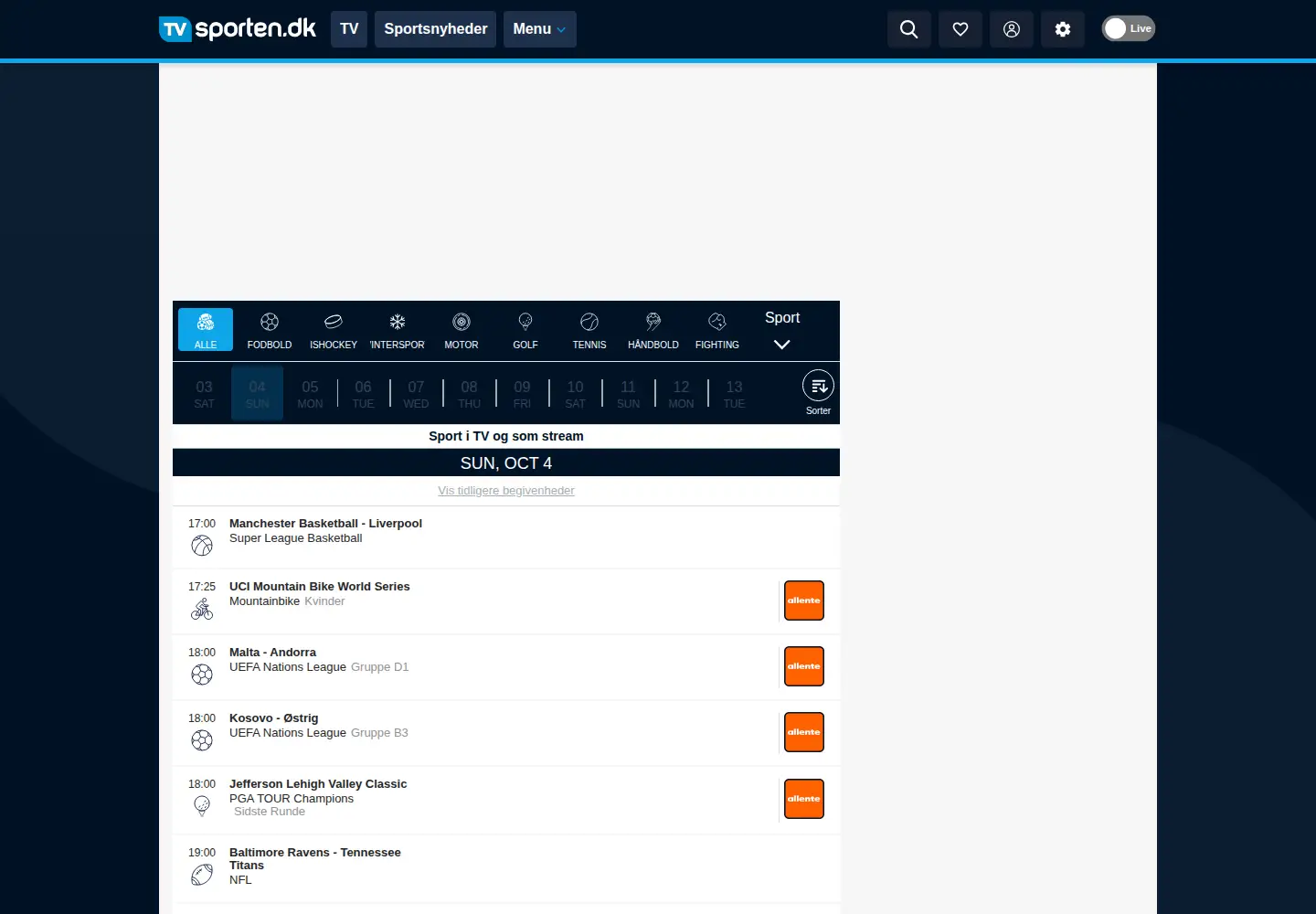Viewport: 1316px width, 914px height.
Task: Click Allente logo for Kosovo - Østrig
Action: (x=804, y=732)
